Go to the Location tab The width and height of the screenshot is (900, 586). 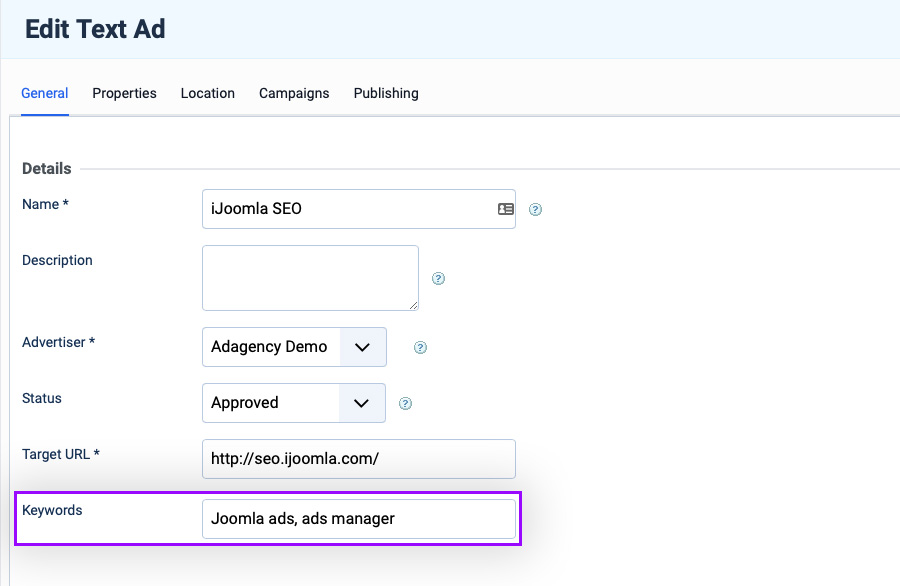coord(208,93)
